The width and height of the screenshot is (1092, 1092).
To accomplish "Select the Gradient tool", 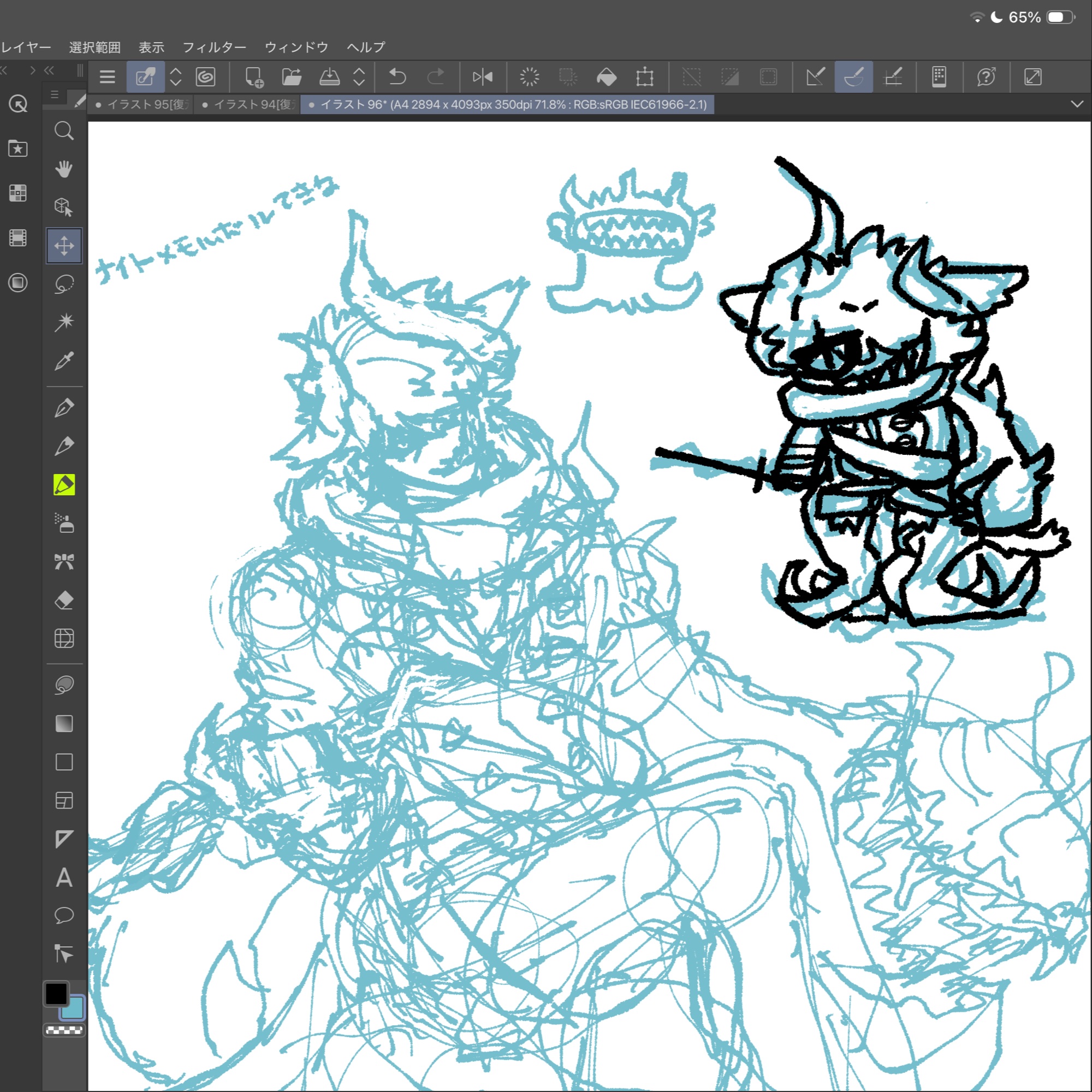I will (x=64, y=723).
